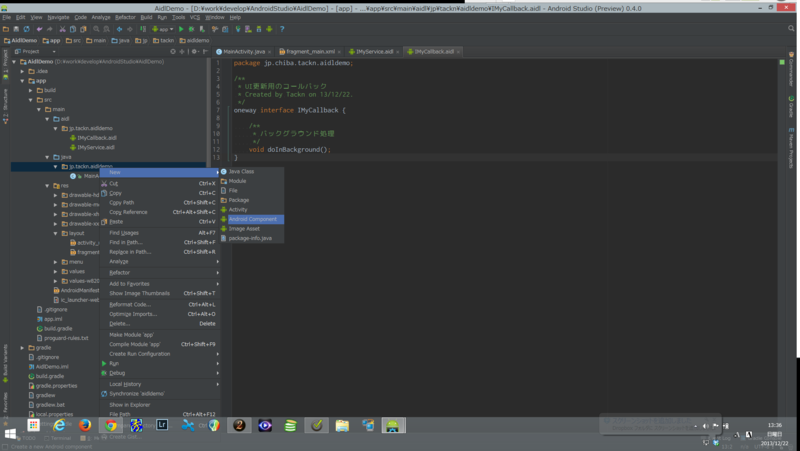Collapse the aidl folder node
The width and height of the screenshot is (800, 451).
point(47,119)
